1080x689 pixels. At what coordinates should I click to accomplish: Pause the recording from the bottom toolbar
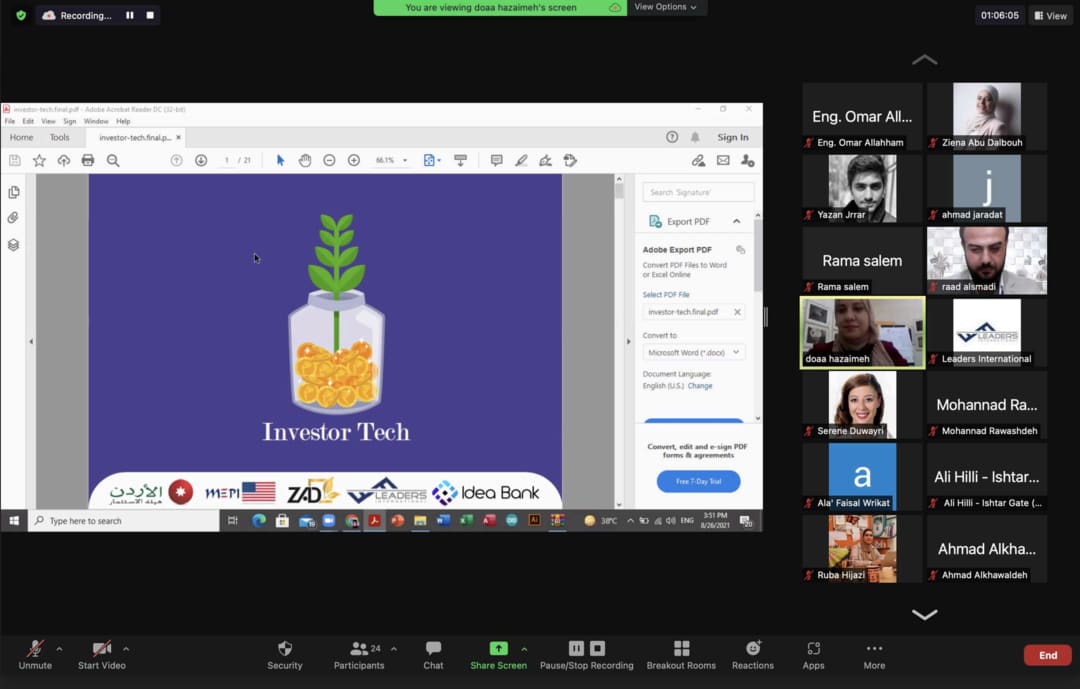coord(577,648)
